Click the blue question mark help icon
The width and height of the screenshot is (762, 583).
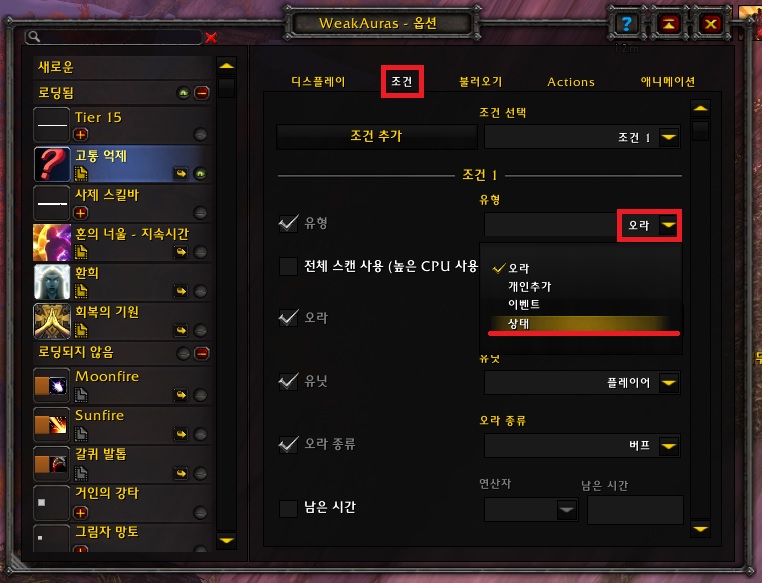(x=626, y=23)
